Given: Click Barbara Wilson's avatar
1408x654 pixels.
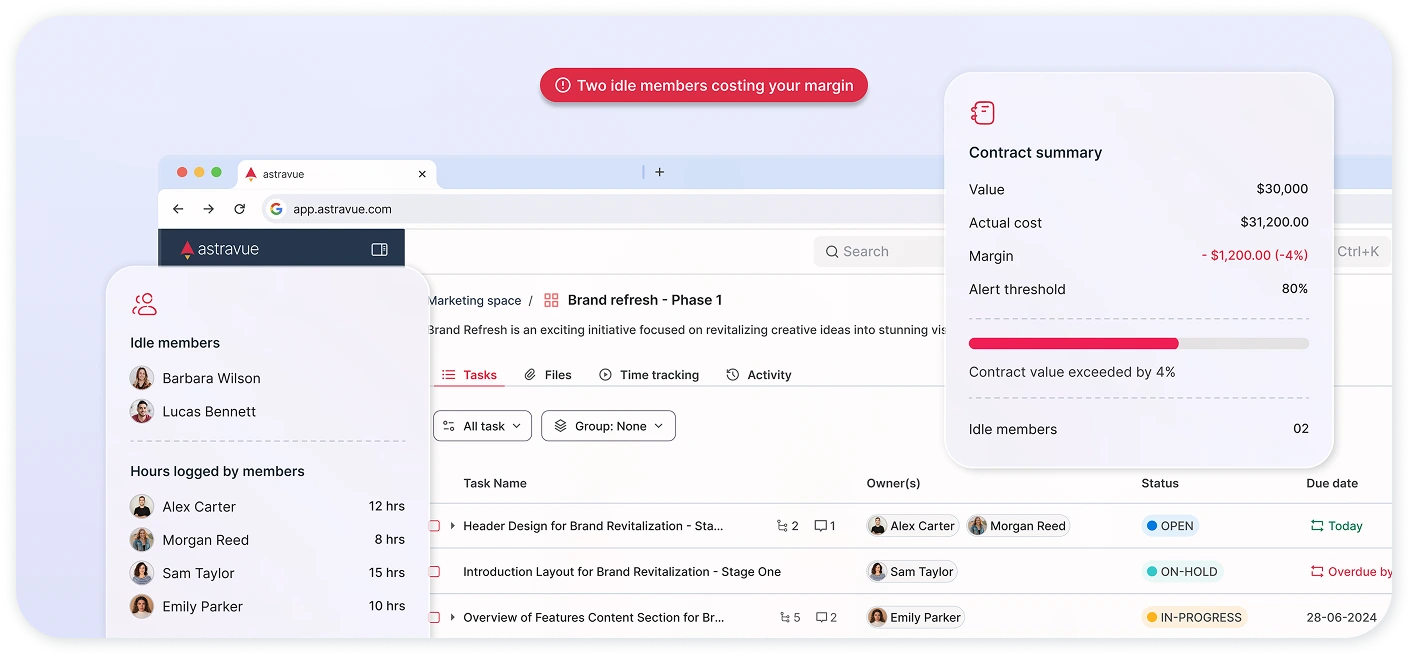Looking at the screenshot, I should (142, 378).
